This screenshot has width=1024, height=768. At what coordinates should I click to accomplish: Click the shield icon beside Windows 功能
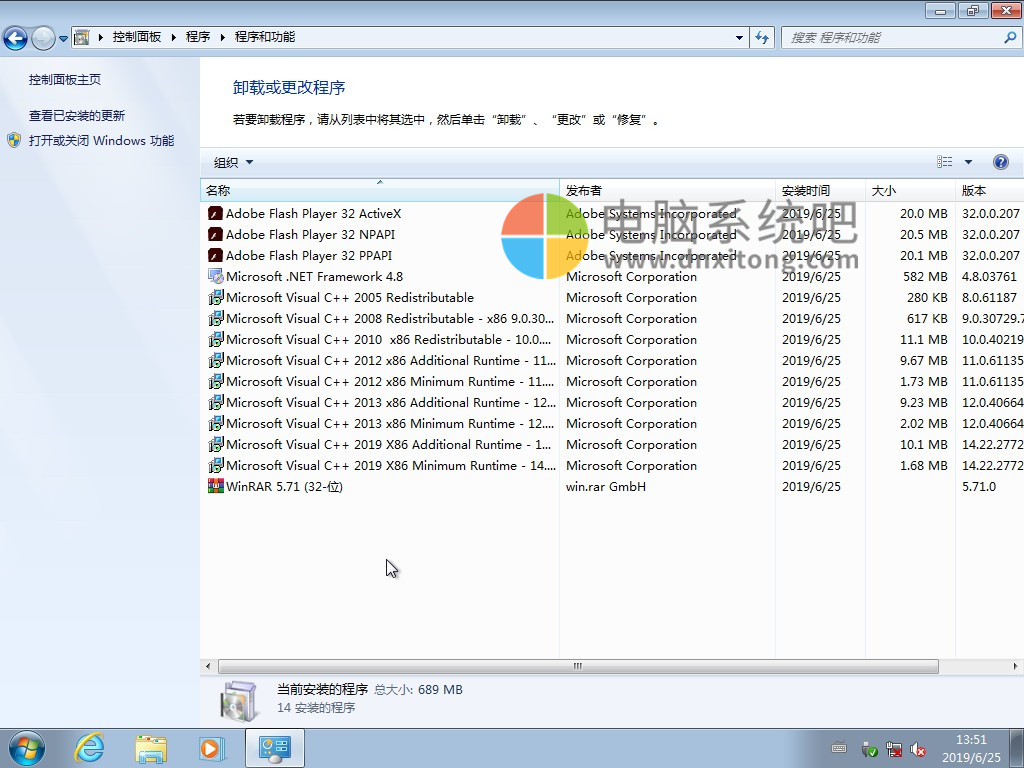(14, 140)
